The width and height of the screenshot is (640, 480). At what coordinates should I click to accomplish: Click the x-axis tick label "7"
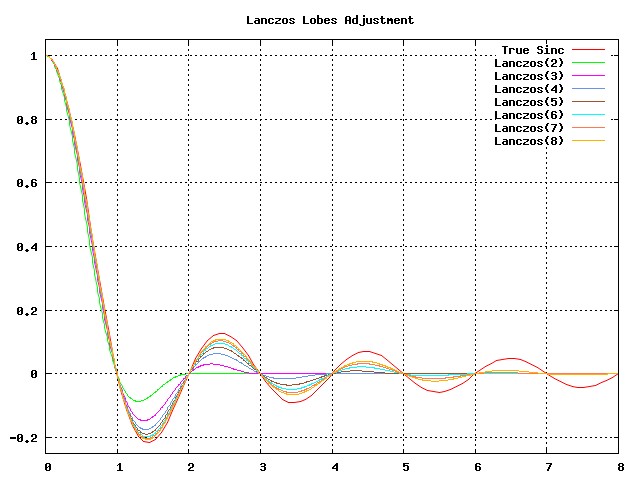coord(547,466)
